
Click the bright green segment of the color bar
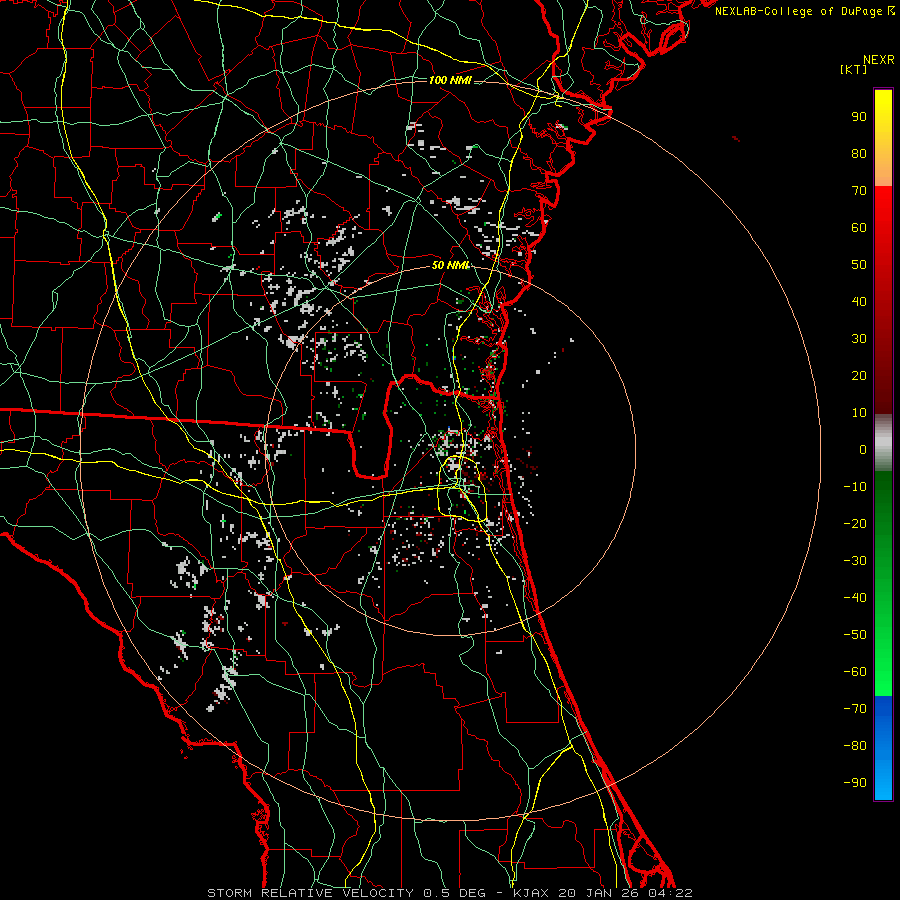point(883,584)
